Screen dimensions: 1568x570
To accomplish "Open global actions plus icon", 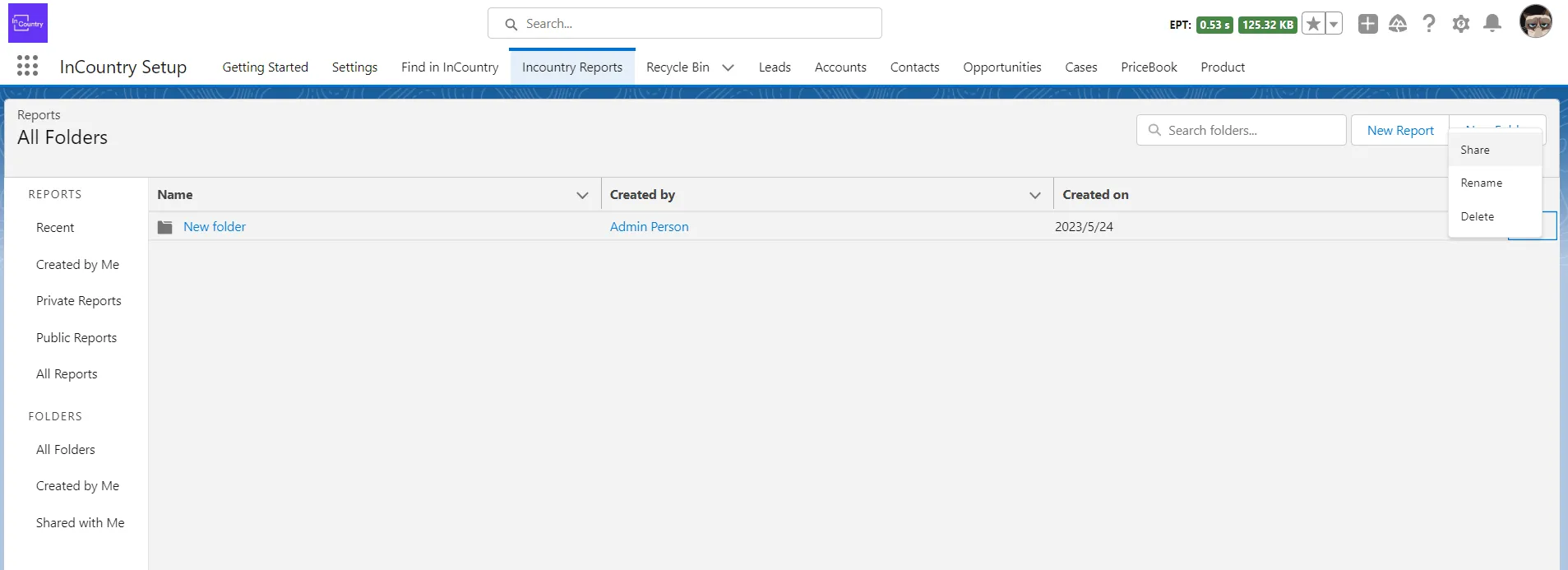I will click(x=1367, y=24).
